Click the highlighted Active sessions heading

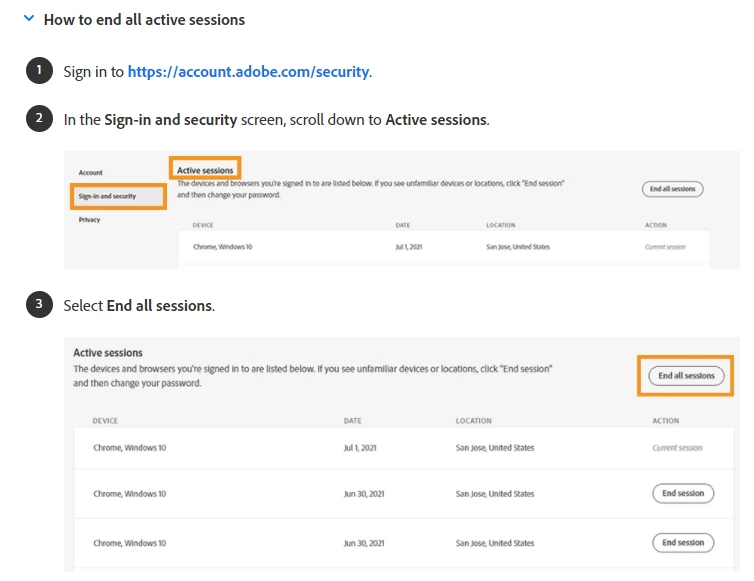pyautogui.click(x=205, y=171)
